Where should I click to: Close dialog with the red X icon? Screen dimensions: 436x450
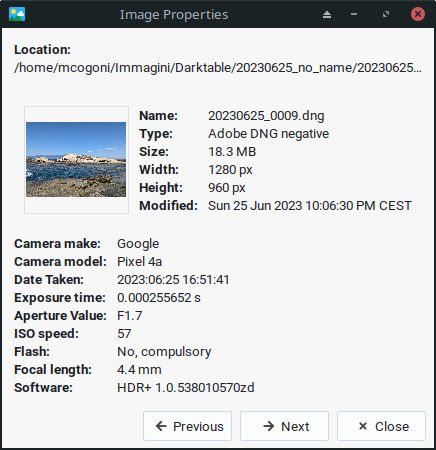coord(418,14)
